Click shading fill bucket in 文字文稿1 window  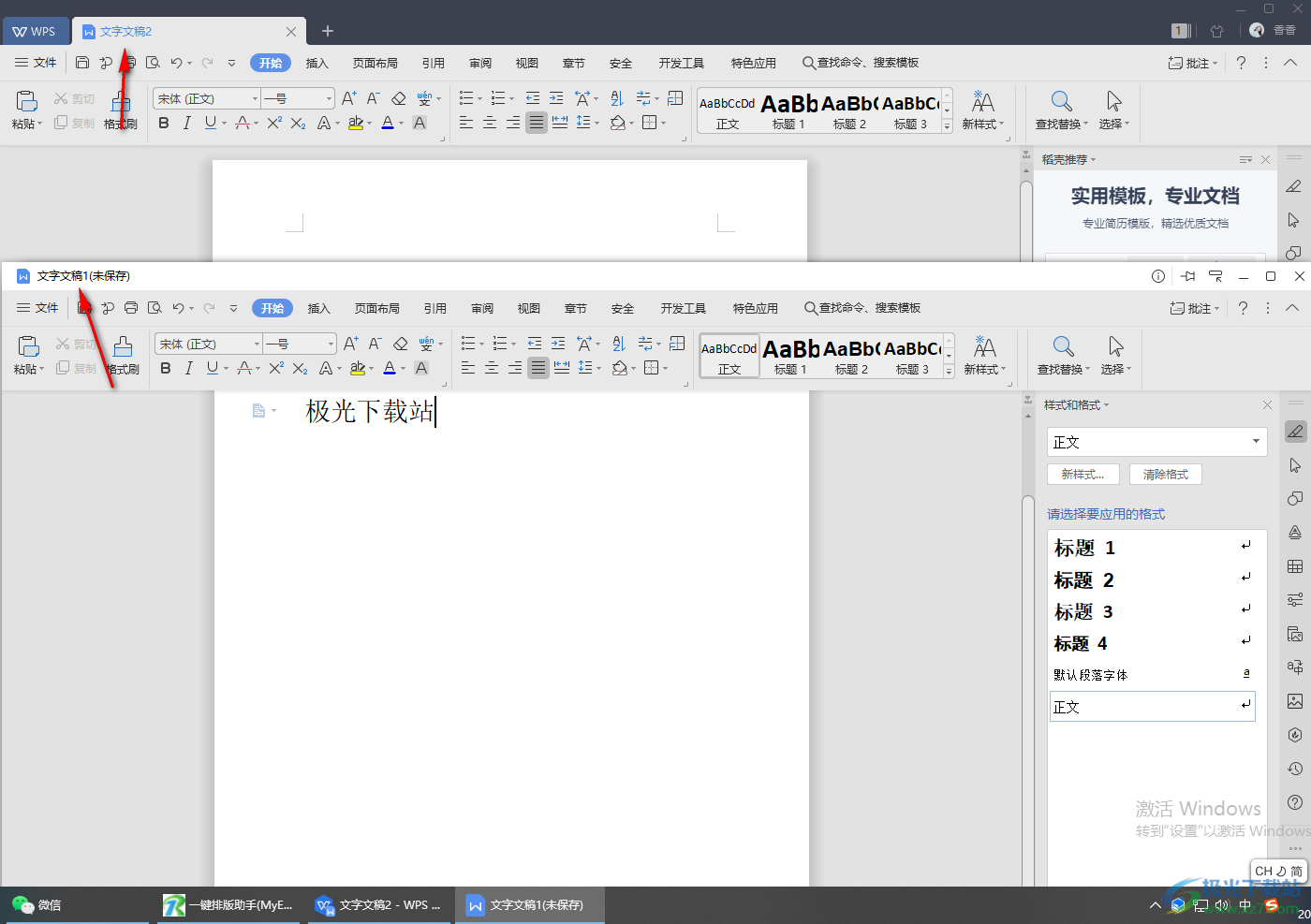pos(618,368)
